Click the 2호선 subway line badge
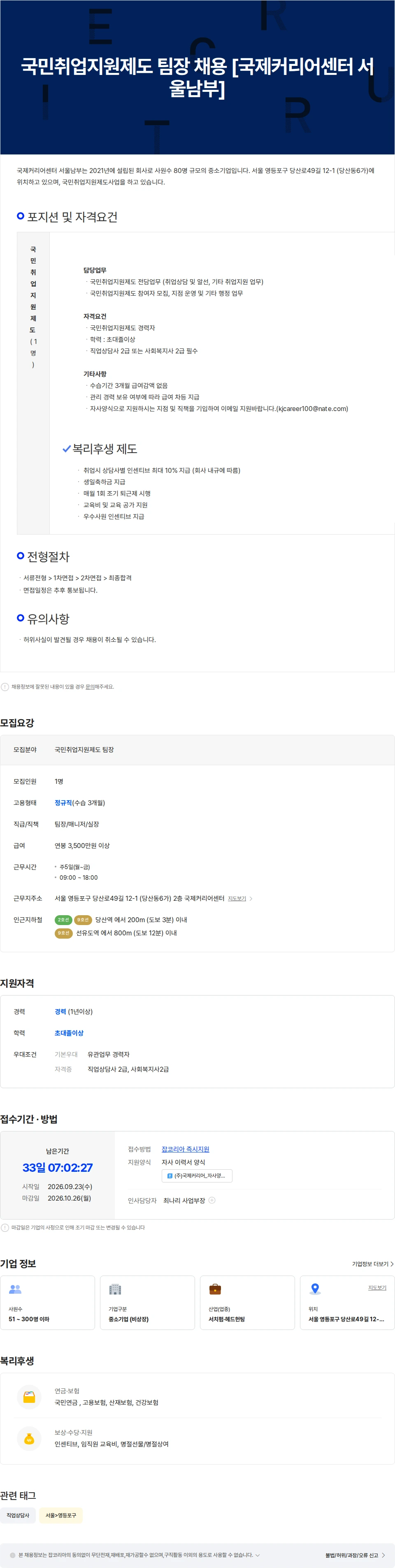 click(x=63, y=920)
